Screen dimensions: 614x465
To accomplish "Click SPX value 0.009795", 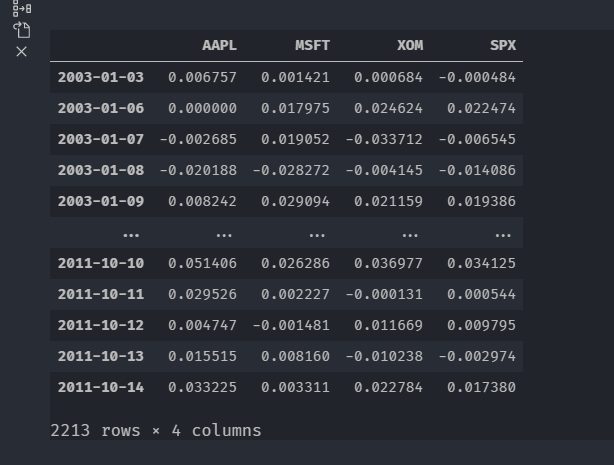I will pos(481,325).
